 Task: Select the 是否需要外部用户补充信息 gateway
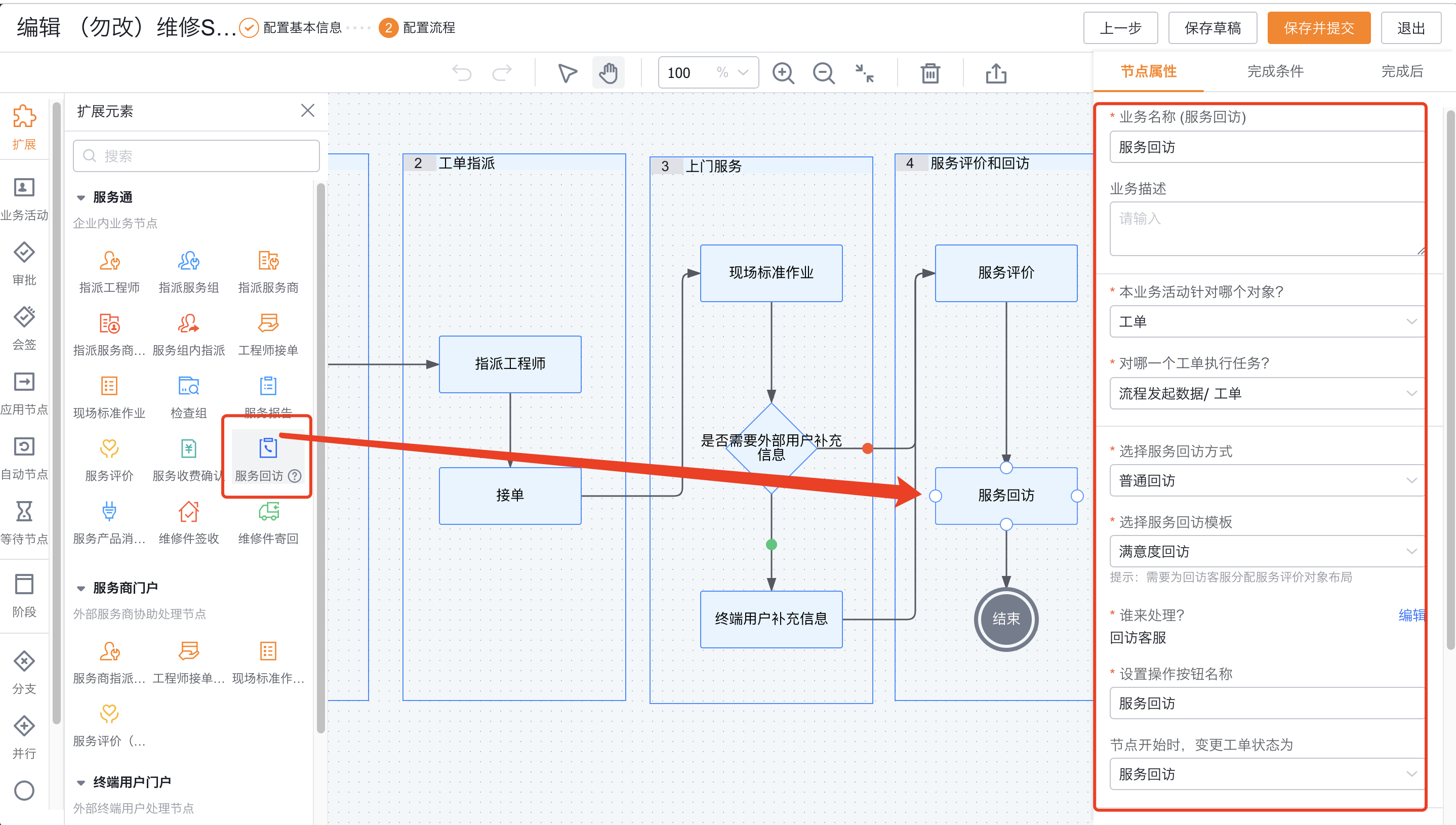point(772,447)
